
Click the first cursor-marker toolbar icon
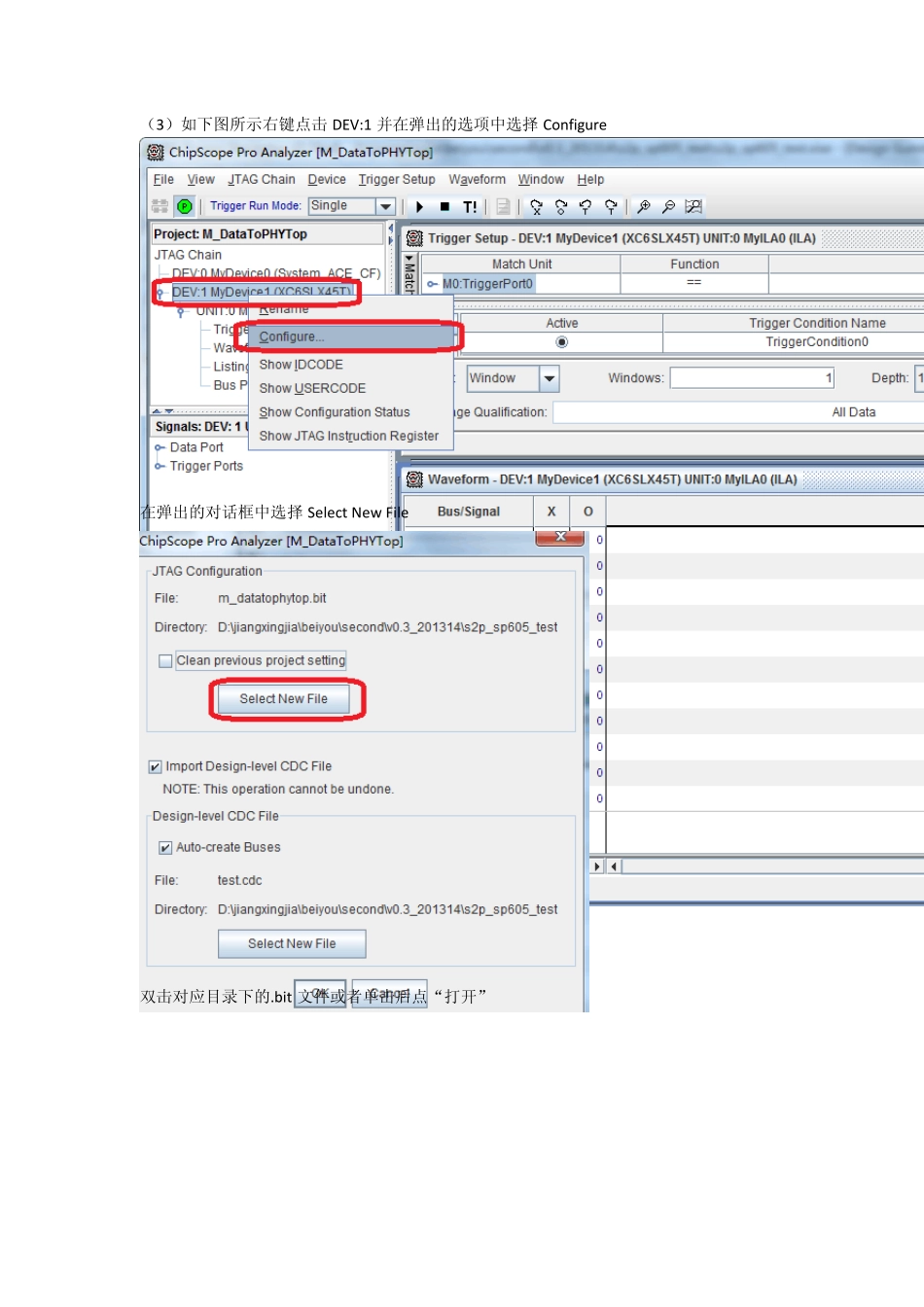click(x=536, y=207)
